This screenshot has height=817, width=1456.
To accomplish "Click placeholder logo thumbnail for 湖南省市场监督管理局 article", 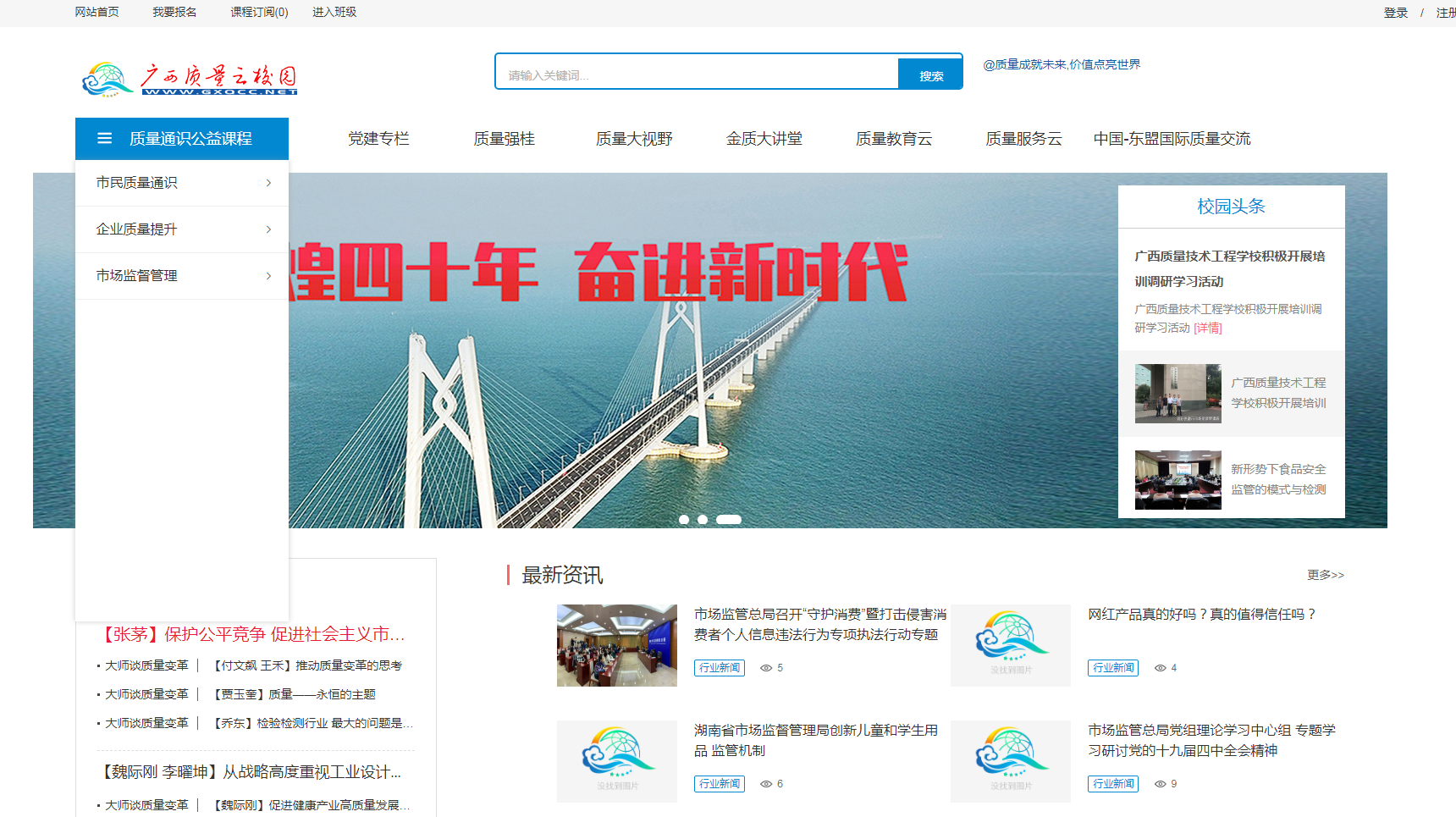I will pyautogui.click(x=617, y=761).
